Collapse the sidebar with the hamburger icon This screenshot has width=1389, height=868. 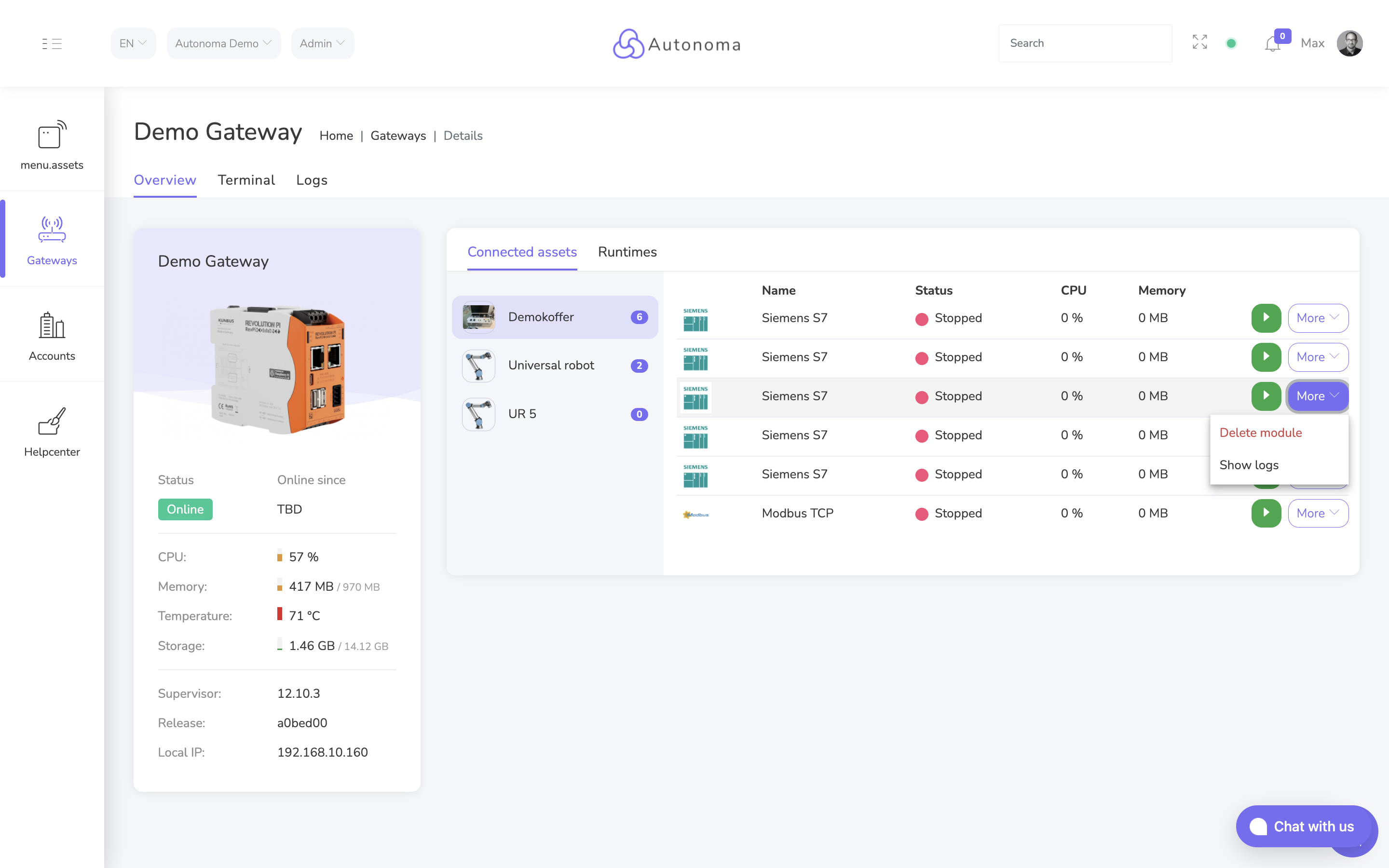pos(52,43)
